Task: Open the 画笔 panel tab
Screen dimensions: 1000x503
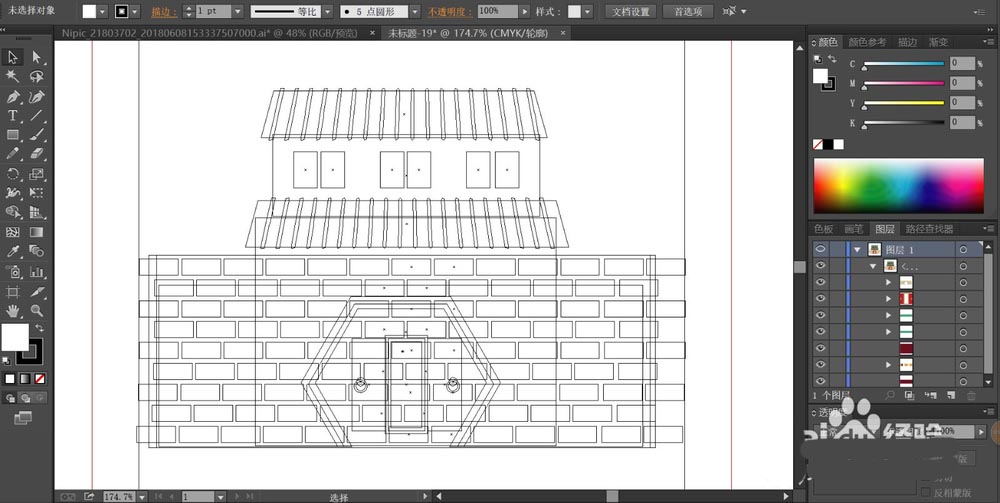Action: click(x=853, y=229)
